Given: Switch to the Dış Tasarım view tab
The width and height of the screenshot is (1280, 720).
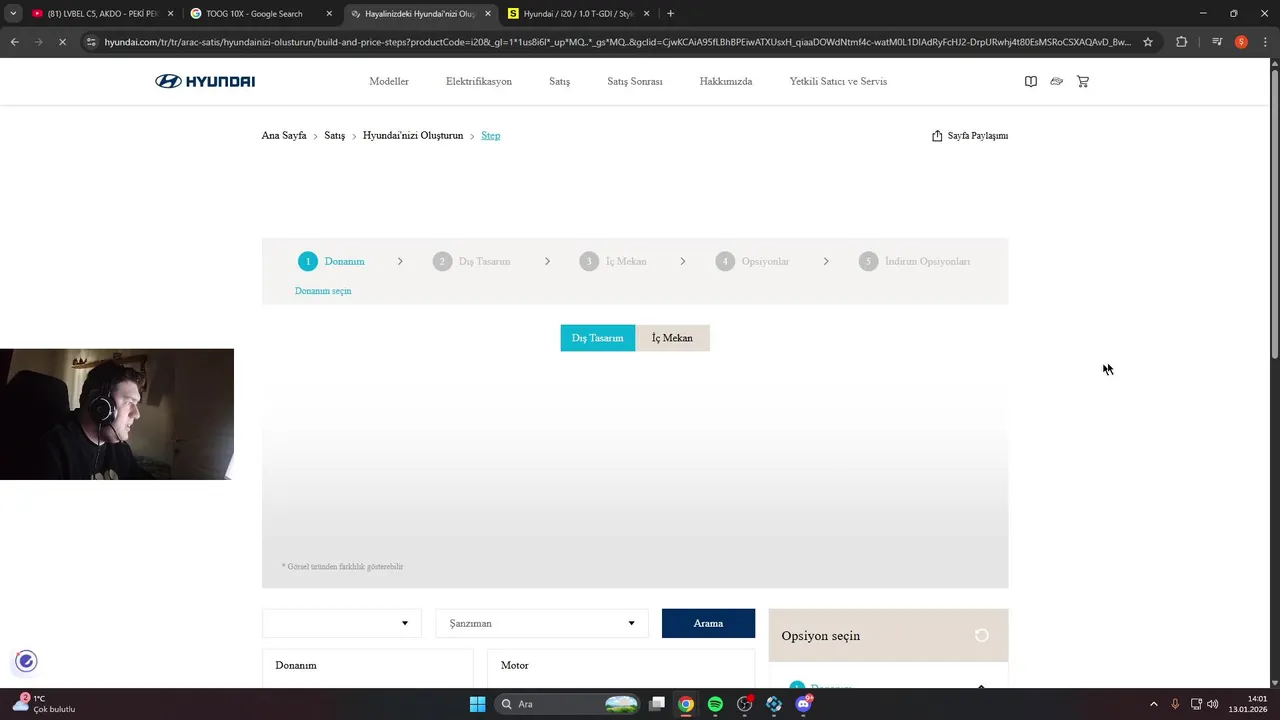Looking at the screenshot, I should [x=597, y=338].
